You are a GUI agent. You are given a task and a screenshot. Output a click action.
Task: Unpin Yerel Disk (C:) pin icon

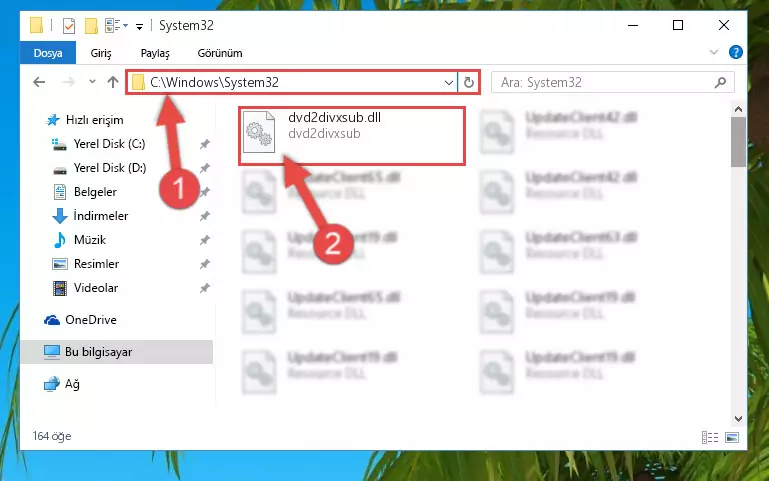[205, 144]
